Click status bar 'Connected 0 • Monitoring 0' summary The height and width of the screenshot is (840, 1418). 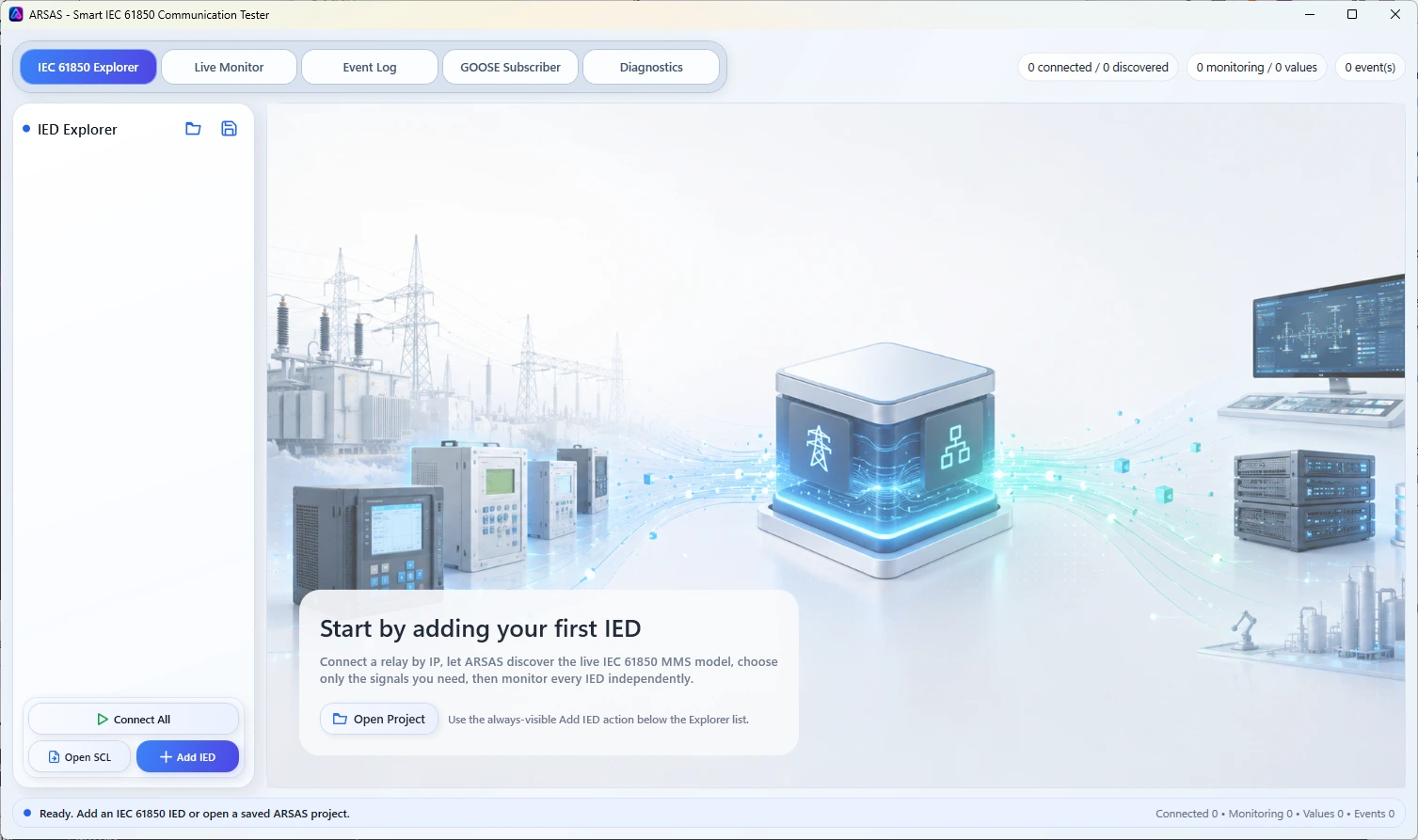tap(1275, 814)
